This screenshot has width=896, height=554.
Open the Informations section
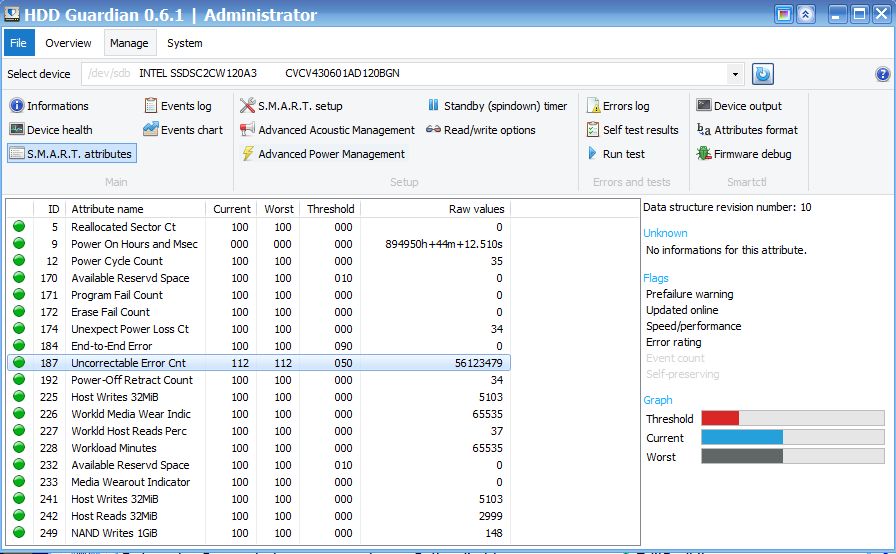[49, 106]
